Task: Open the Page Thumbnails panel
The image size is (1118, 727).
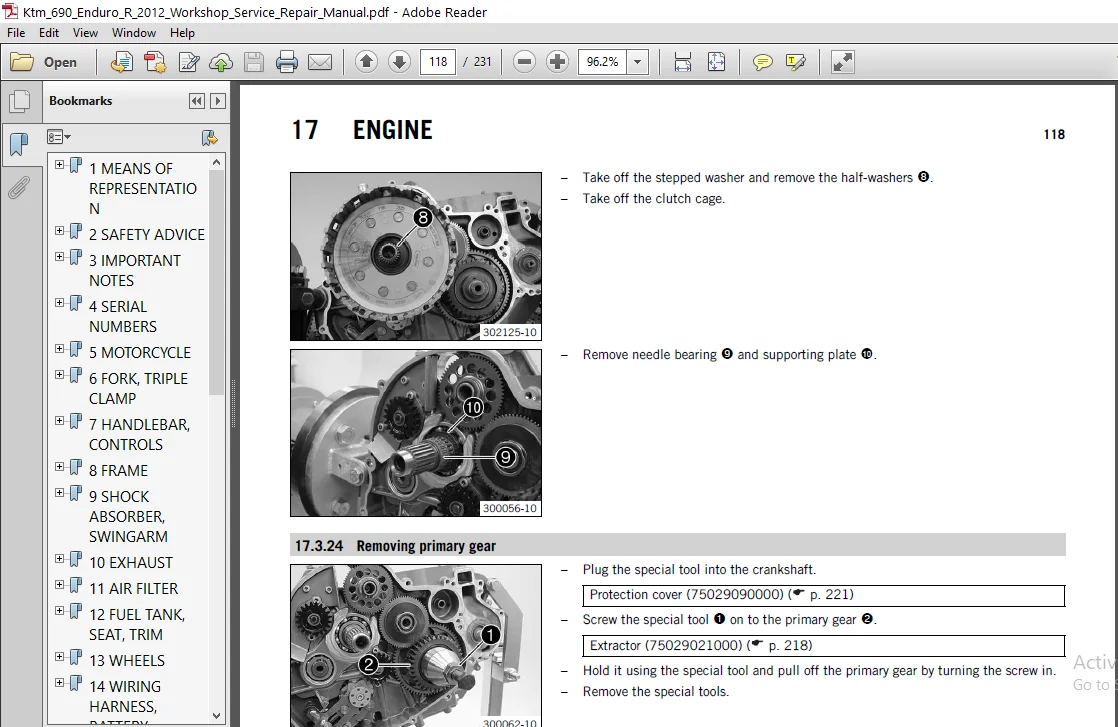Action: [x=19, y=101]
